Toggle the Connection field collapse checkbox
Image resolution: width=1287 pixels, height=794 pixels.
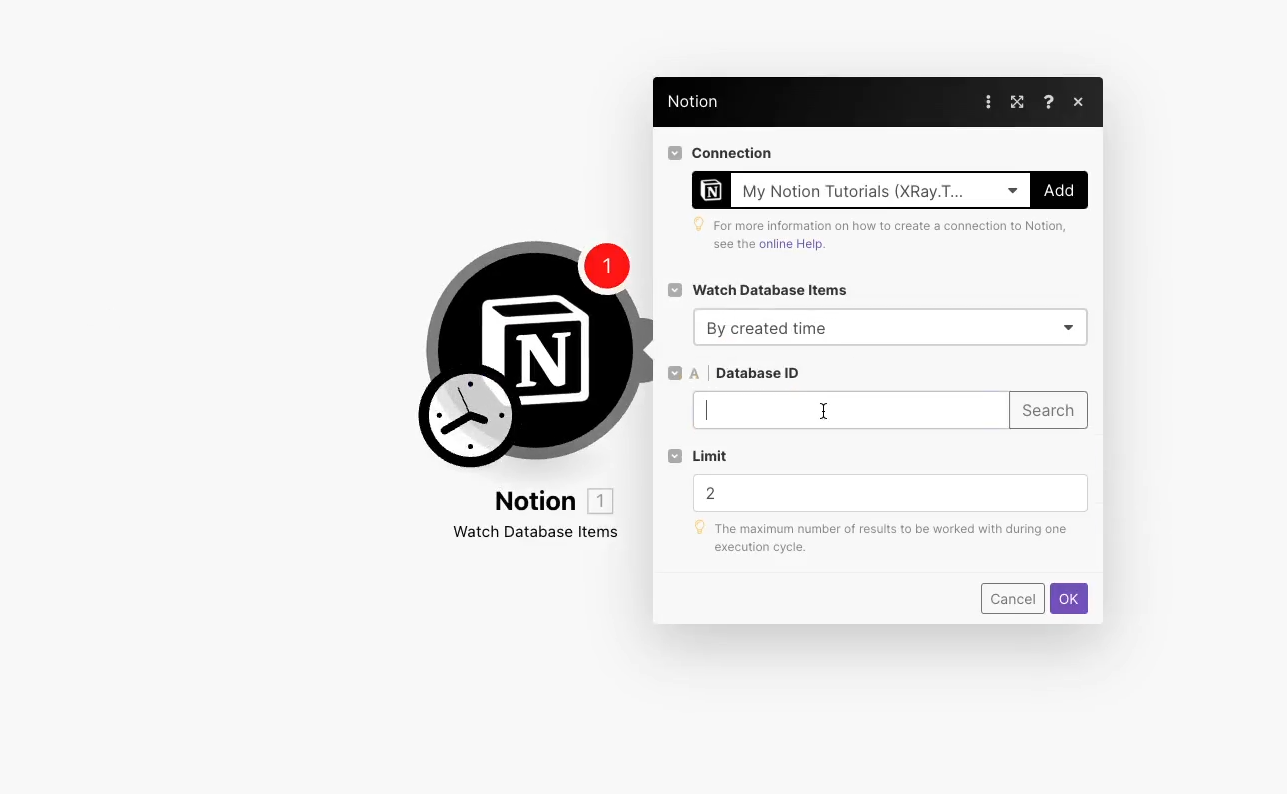(x=675, y=153)
